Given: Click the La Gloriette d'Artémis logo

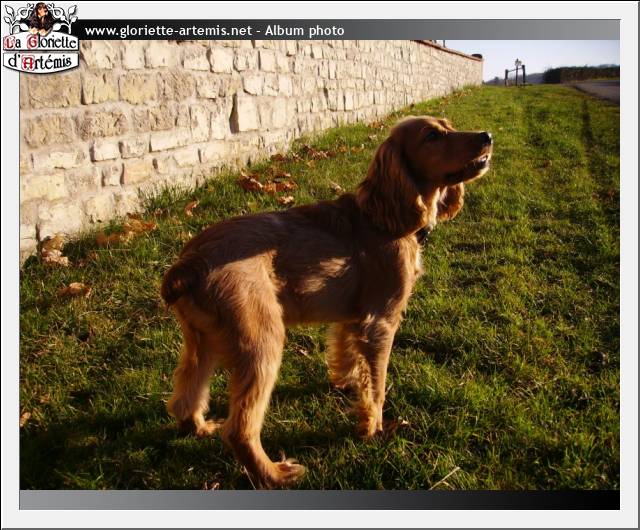Looking at the screenshot, I should pos(40,40).
